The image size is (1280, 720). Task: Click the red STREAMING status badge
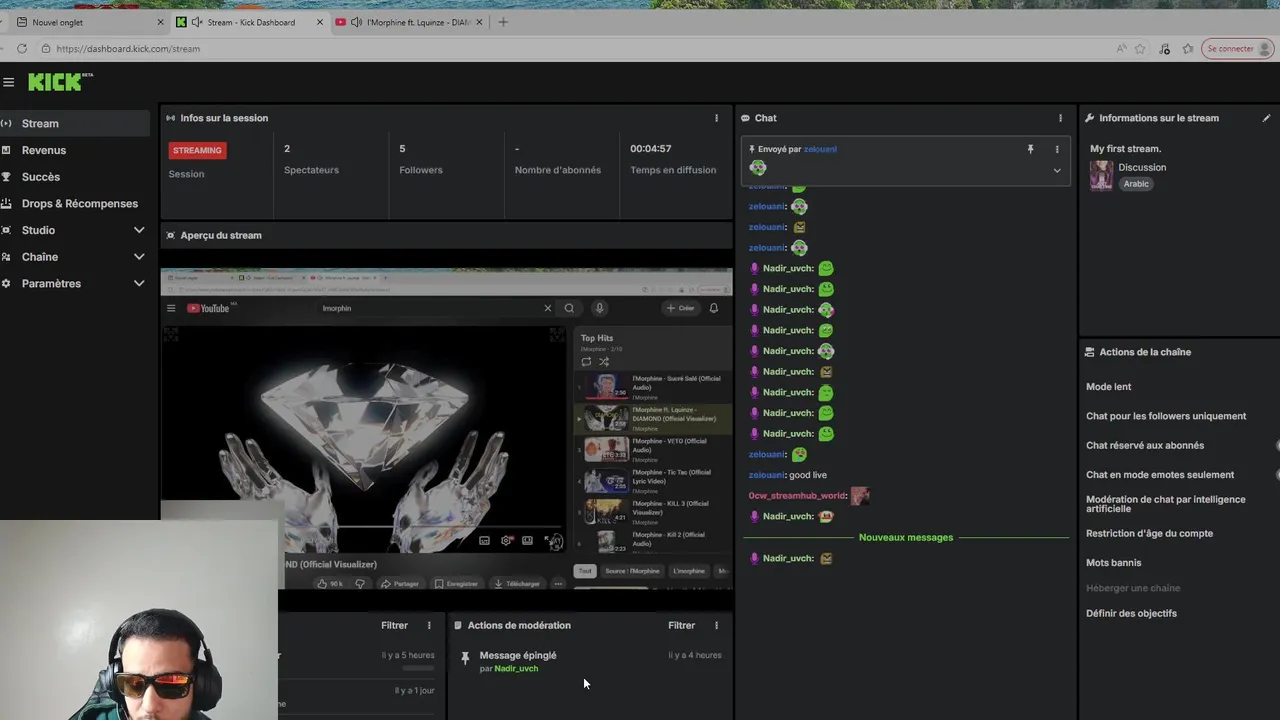click(197, 150)
